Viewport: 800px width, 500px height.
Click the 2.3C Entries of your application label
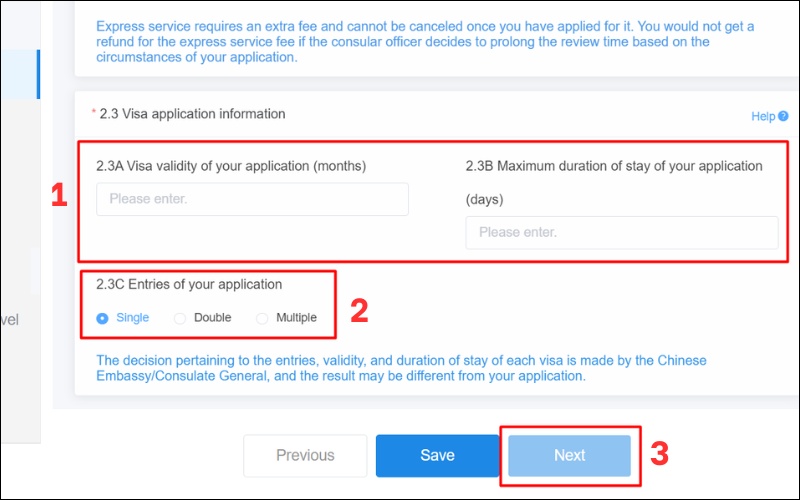tap(189, 285)
